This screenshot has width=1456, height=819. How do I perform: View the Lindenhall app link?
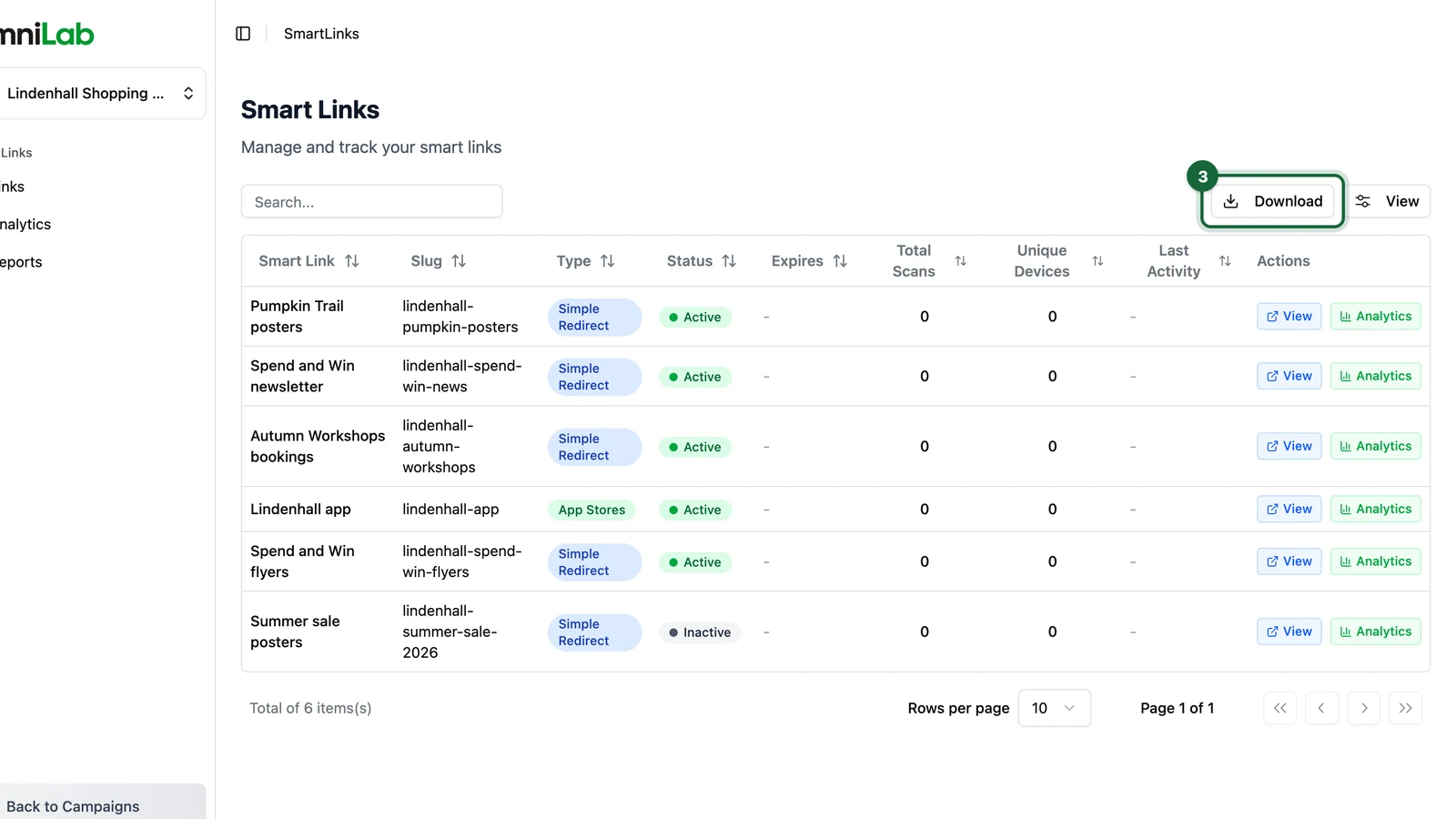tap(1289, 509)
